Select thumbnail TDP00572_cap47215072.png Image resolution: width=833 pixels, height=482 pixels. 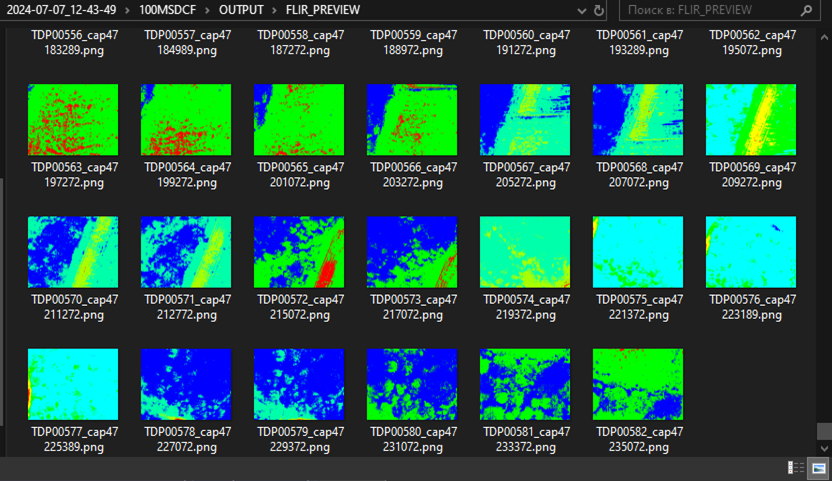[299, 252]
